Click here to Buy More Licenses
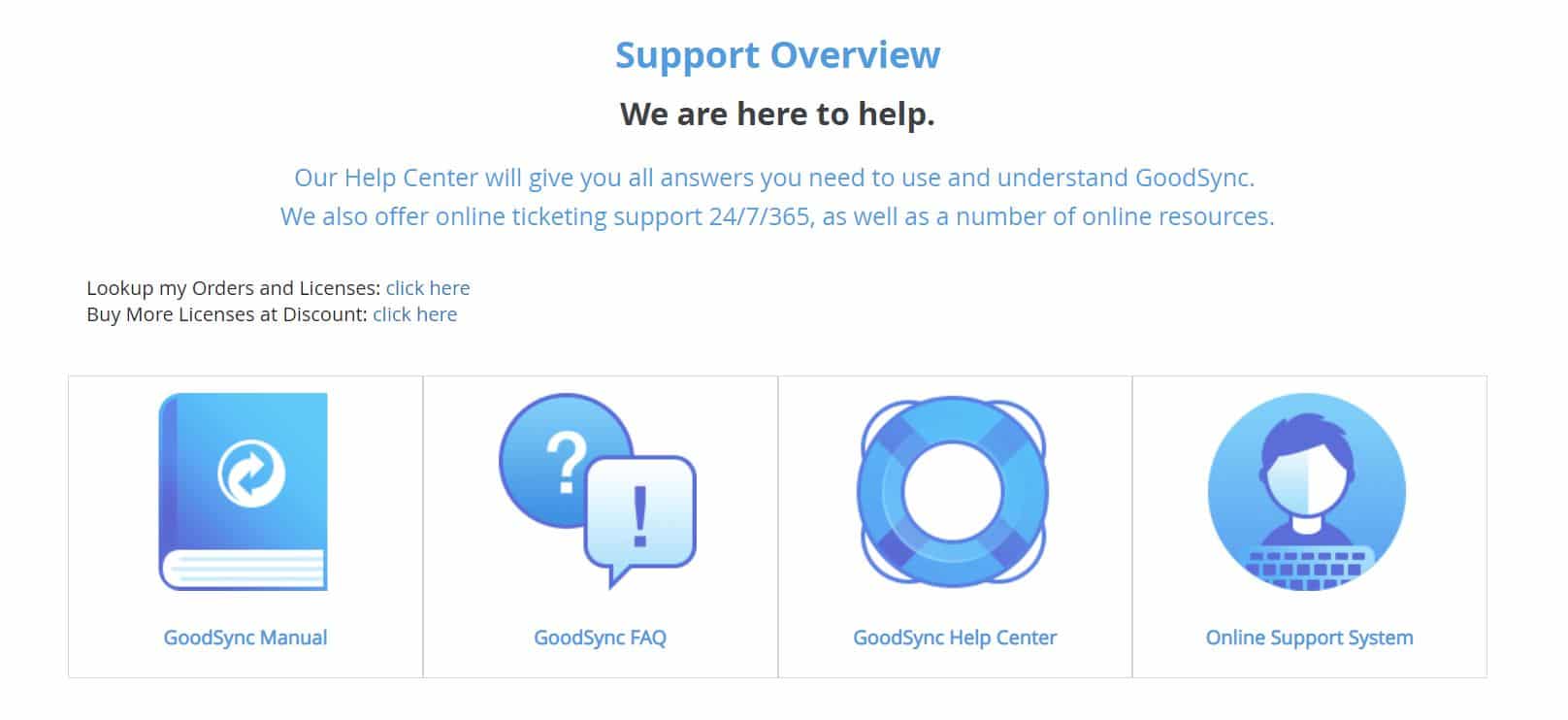Screen dimensions: 1568x720 [x=414, y=314]
